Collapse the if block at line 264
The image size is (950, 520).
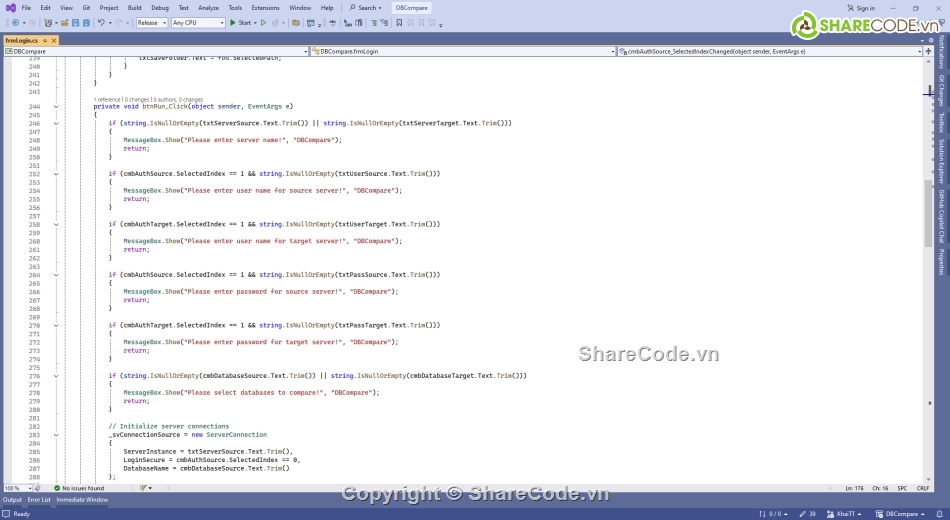click(56, 275)
